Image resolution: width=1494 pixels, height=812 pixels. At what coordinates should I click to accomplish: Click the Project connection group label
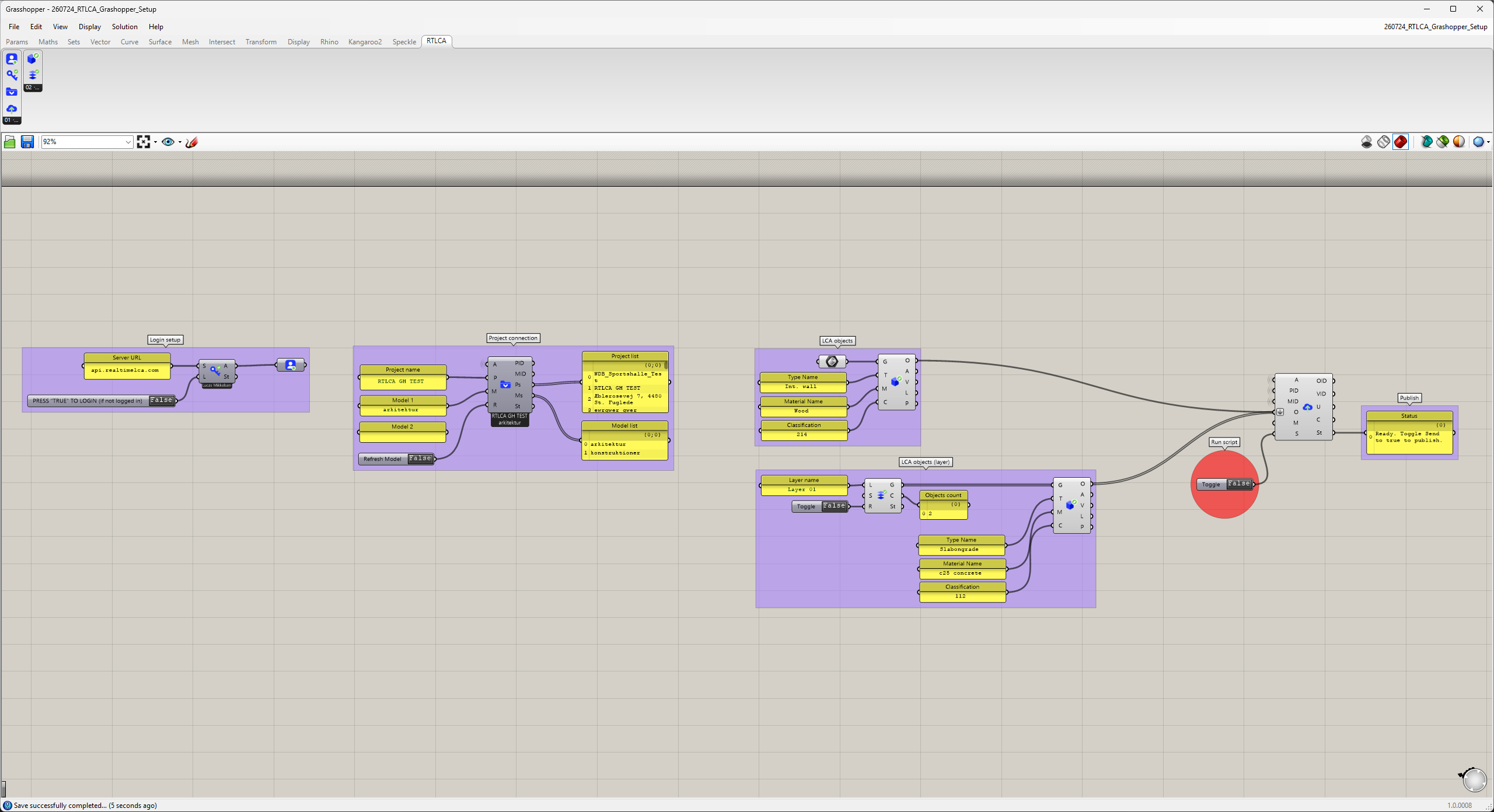[x=513, y=338]
